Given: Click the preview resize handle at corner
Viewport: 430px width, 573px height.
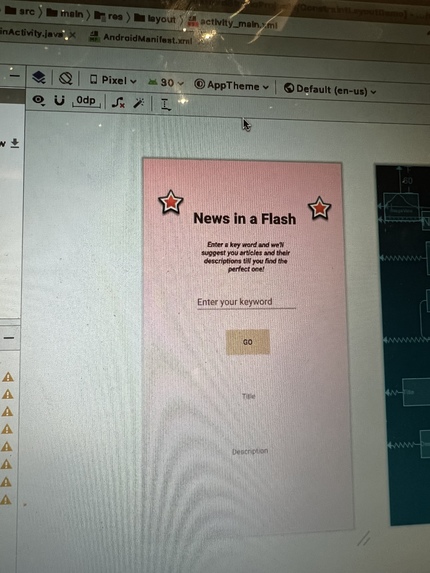Looking at the screenshot, I should [x=364, y=538].
